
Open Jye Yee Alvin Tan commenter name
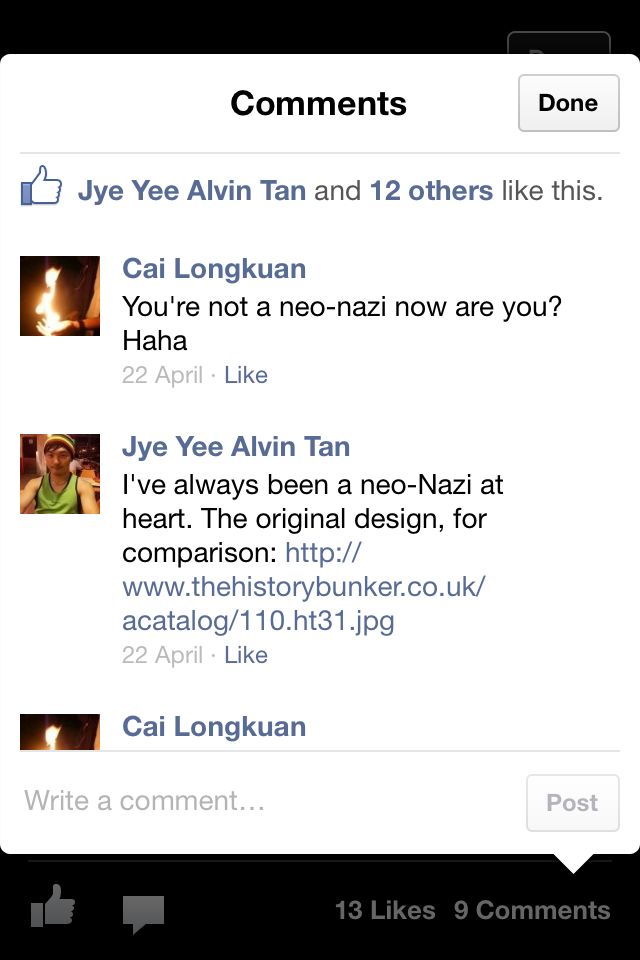point(236,447)
